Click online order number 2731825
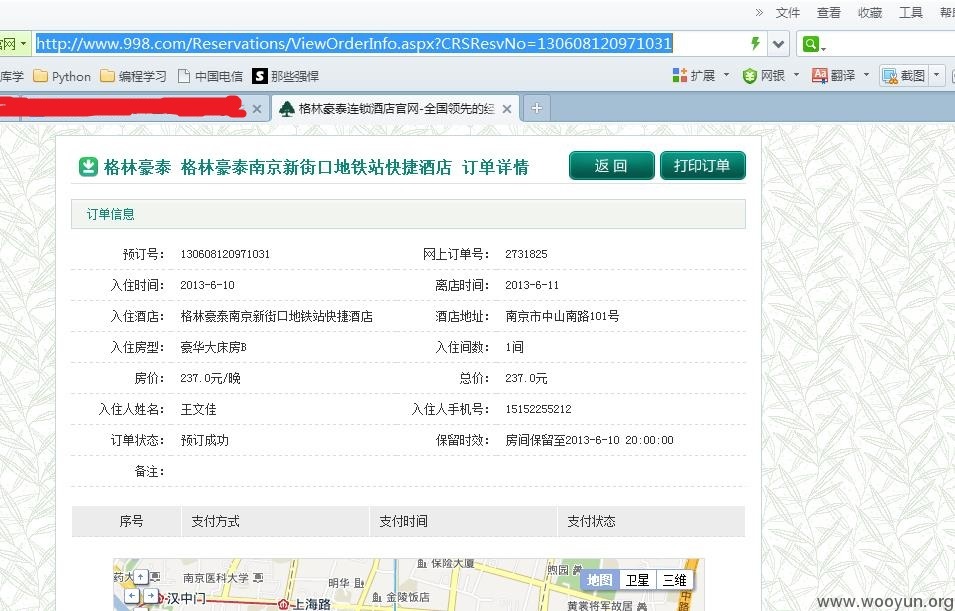Screen dimensions: 955x611 tap(526, 254)
